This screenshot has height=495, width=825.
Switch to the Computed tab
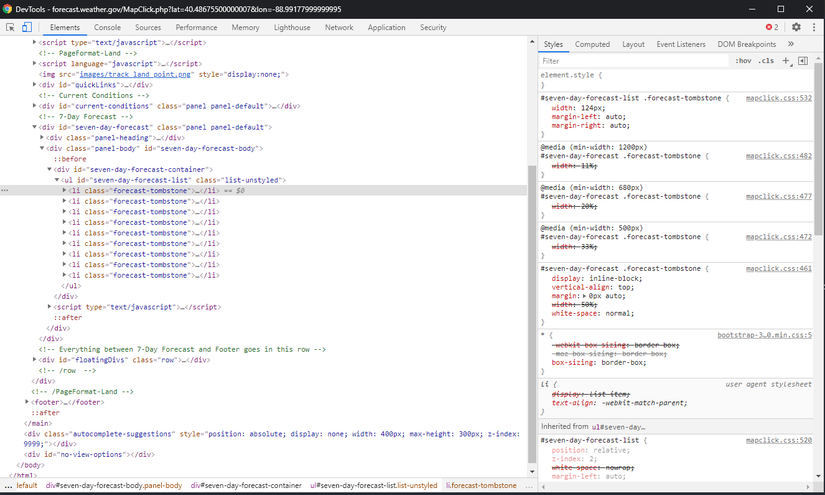592,44
